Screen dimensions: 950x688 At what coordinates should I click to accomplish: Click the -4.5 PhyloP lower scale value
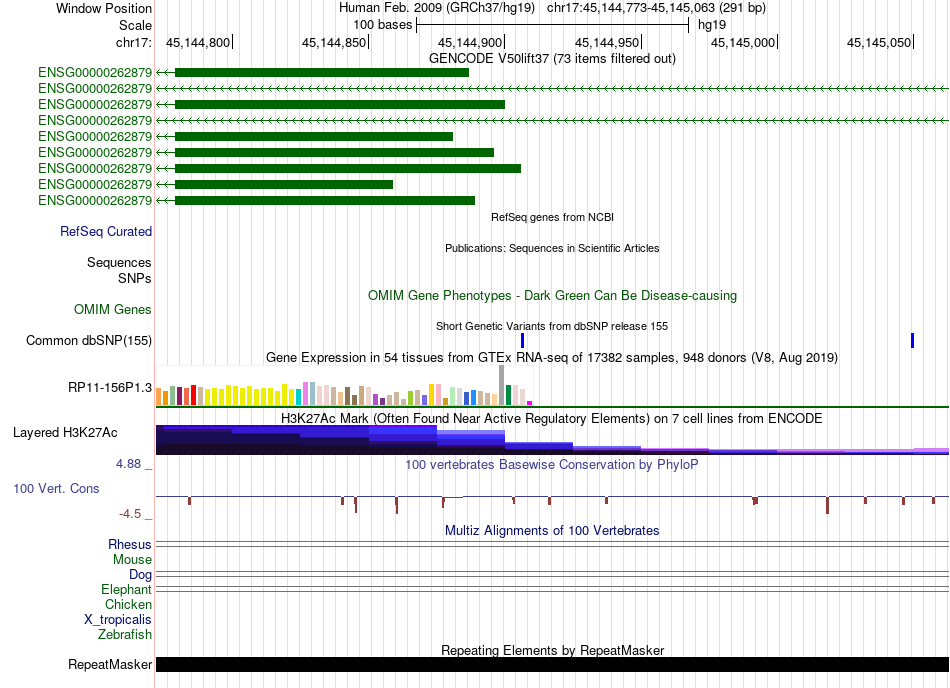click(130, 514)
